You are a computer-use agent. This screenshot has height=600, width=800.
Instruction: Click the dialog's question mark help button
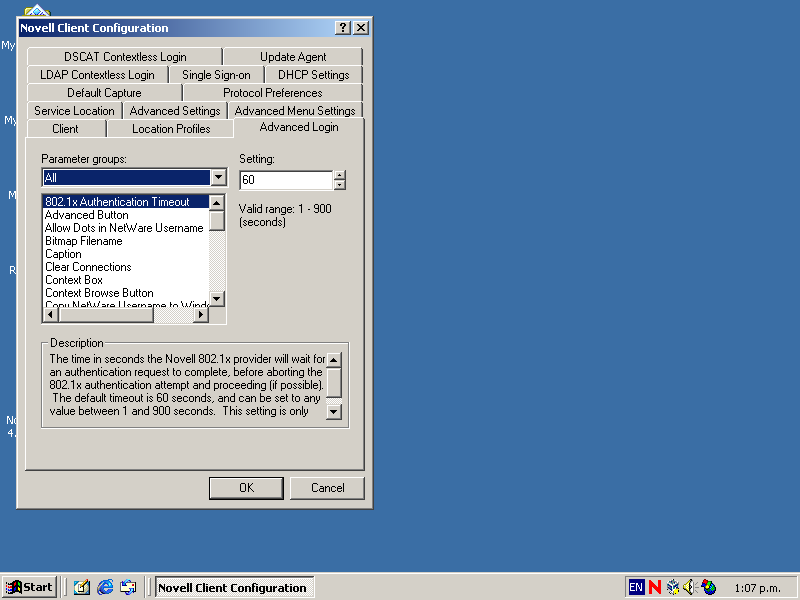pyautogui.click(x=343, y=28)
